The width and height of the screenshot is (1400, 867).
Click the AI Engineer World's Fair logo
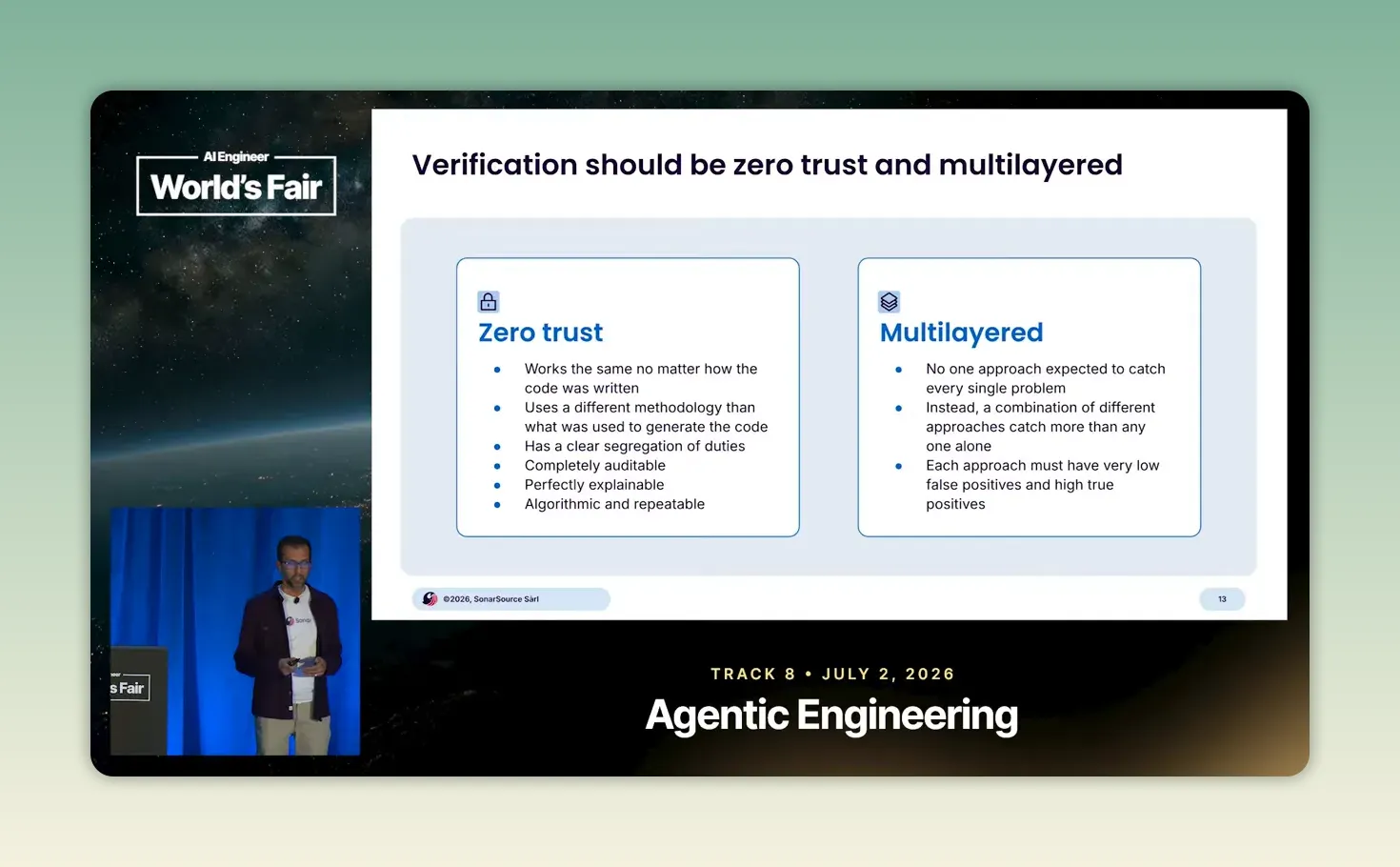[x=236, y=183]
